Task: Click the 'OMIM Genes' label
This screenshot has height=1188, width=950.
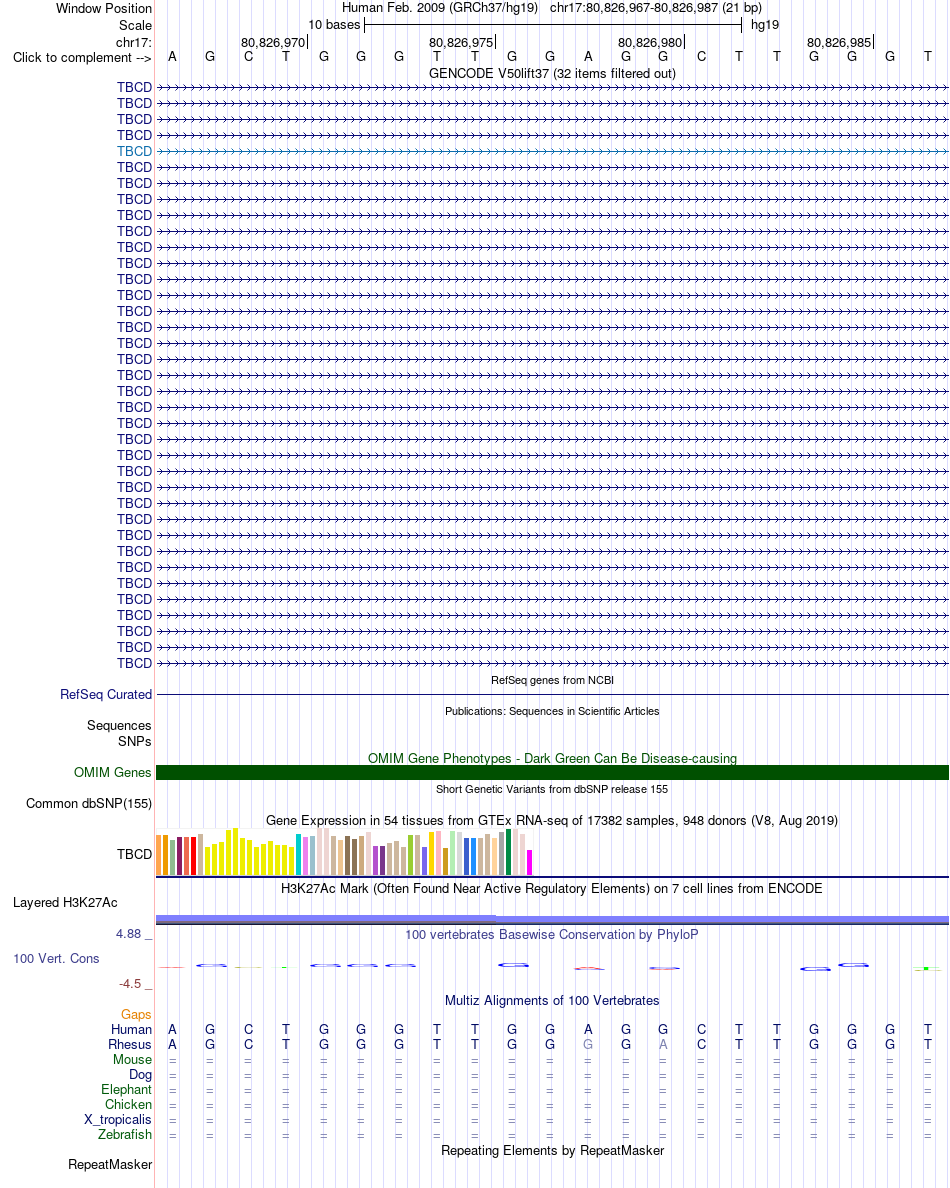Action: (x=113, y=772)
